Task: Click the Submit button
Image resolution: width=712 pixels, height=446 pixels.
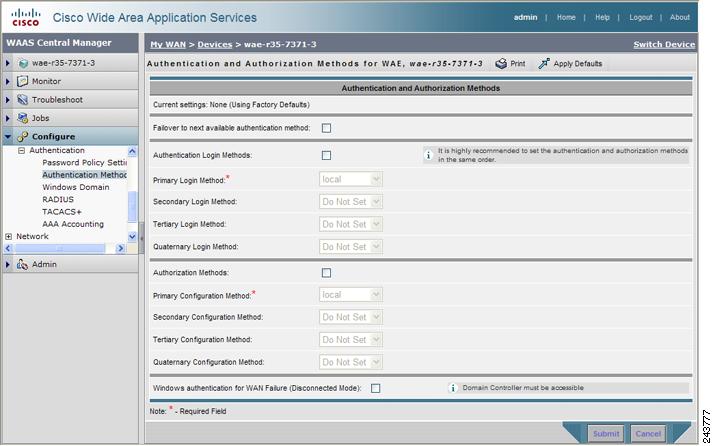Action: tap(606, 434)
